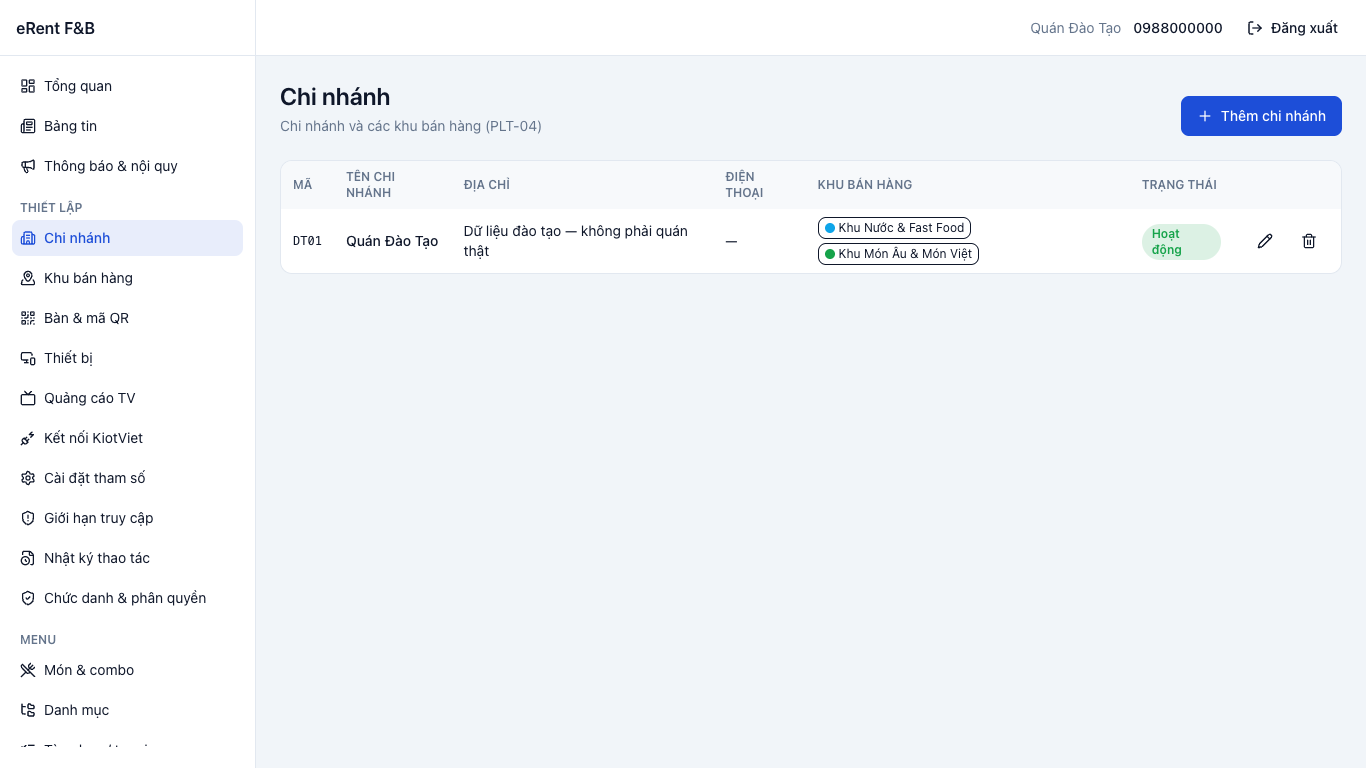The height and width of the screenshot is (768, 1366).
Task: Click the Chức danh & phân quyền shield-check icon
Action: coord(28,598)
